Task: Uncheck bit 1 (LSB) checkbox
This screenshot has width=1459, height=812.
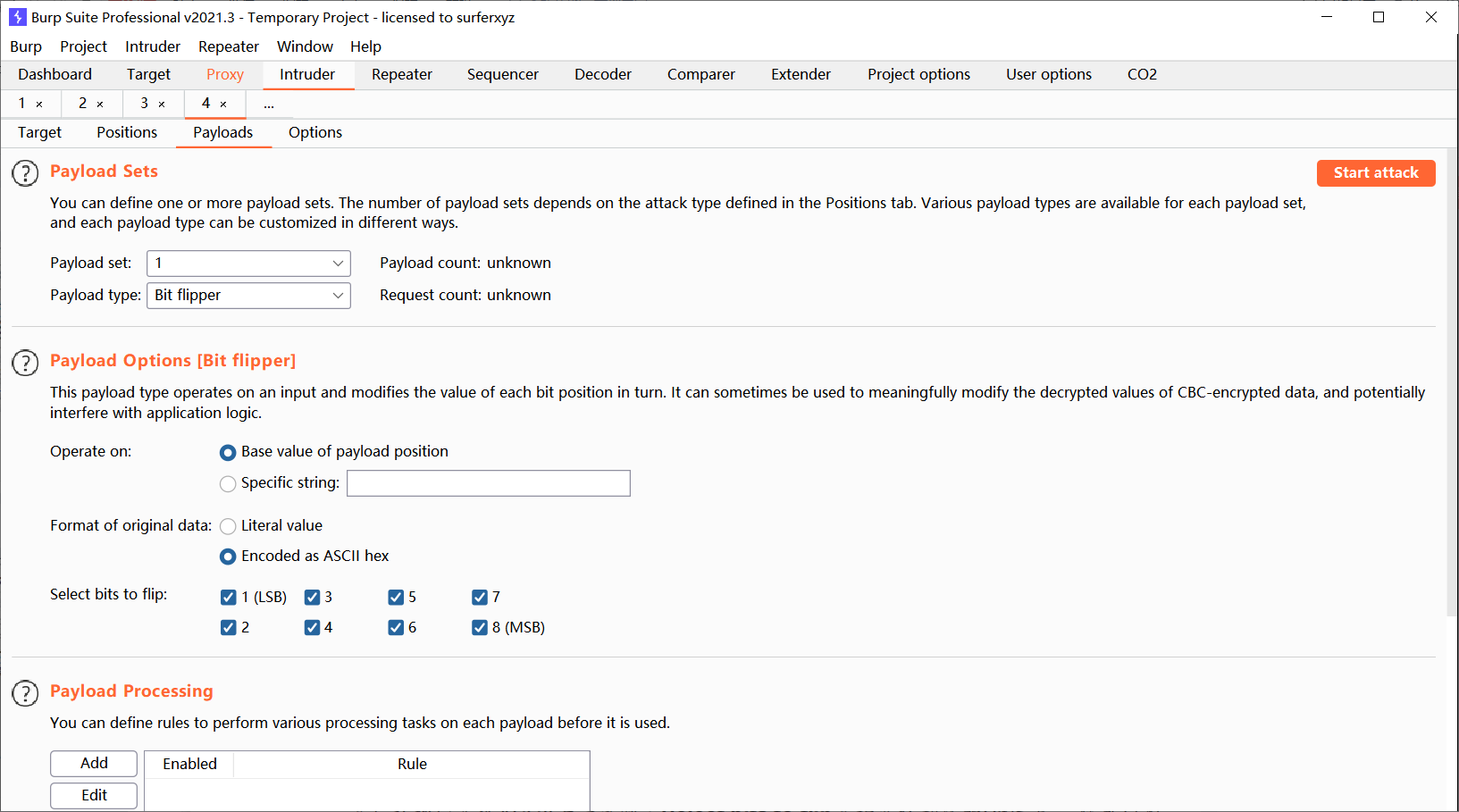Action: click(229, 598)
